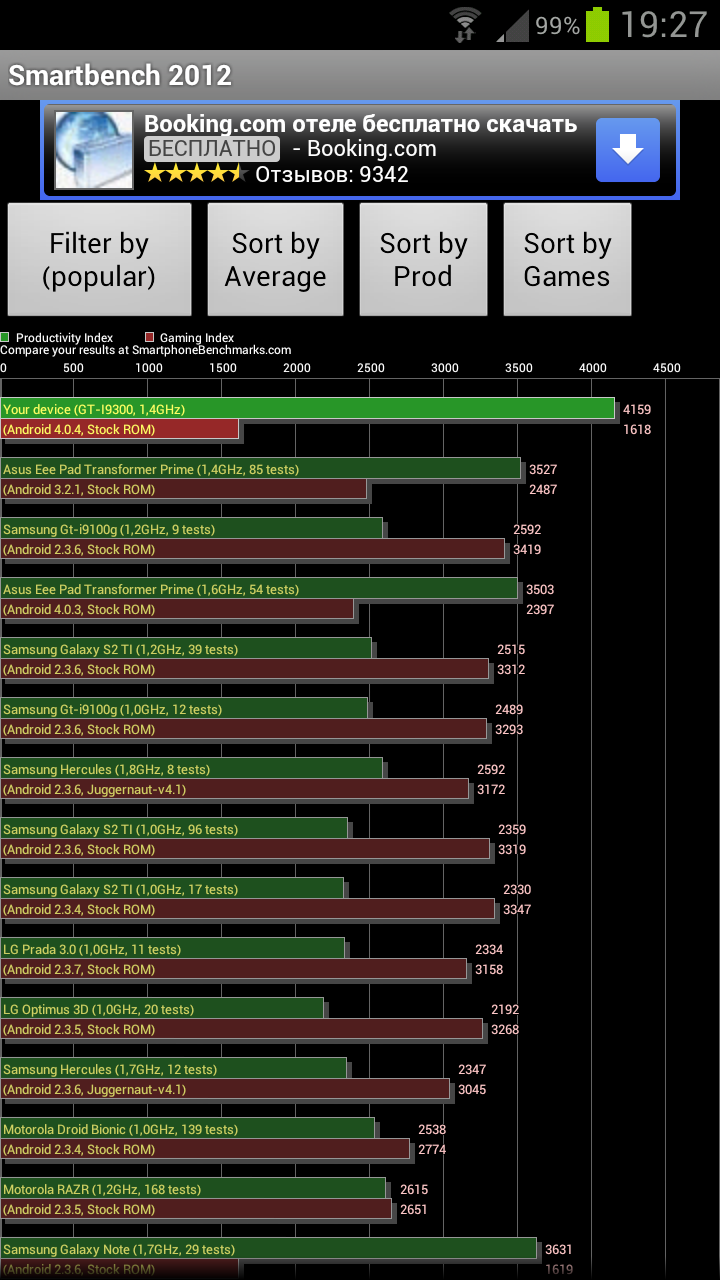Tap the Android 2.3.7 Stock ROM bar
Viewport: 720px width, 1280px height.
[x=234, y=969]
